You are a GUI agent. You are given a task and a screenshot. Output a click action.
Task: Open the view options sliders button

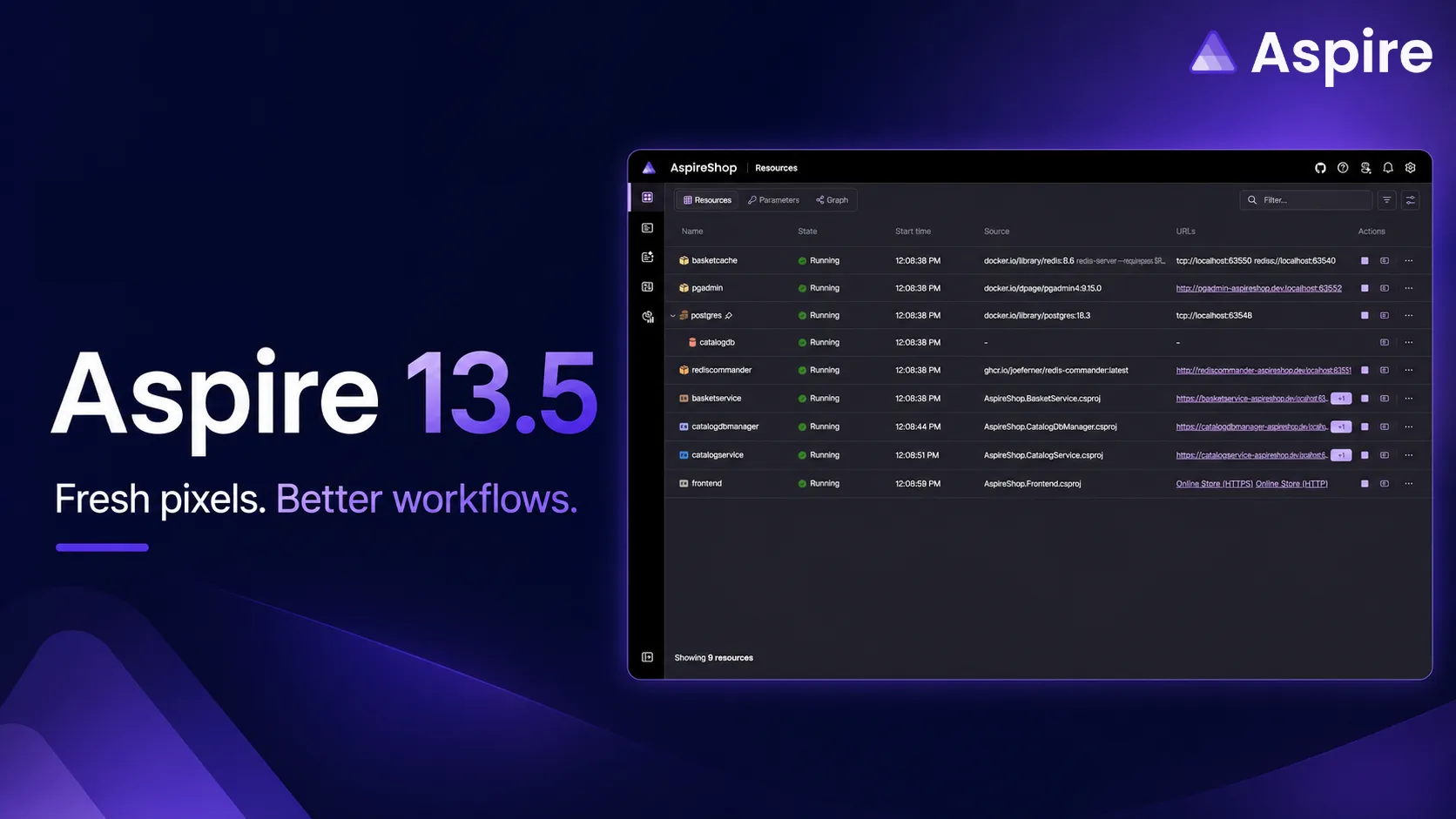pyautogui.click(x=1411, y=200)
